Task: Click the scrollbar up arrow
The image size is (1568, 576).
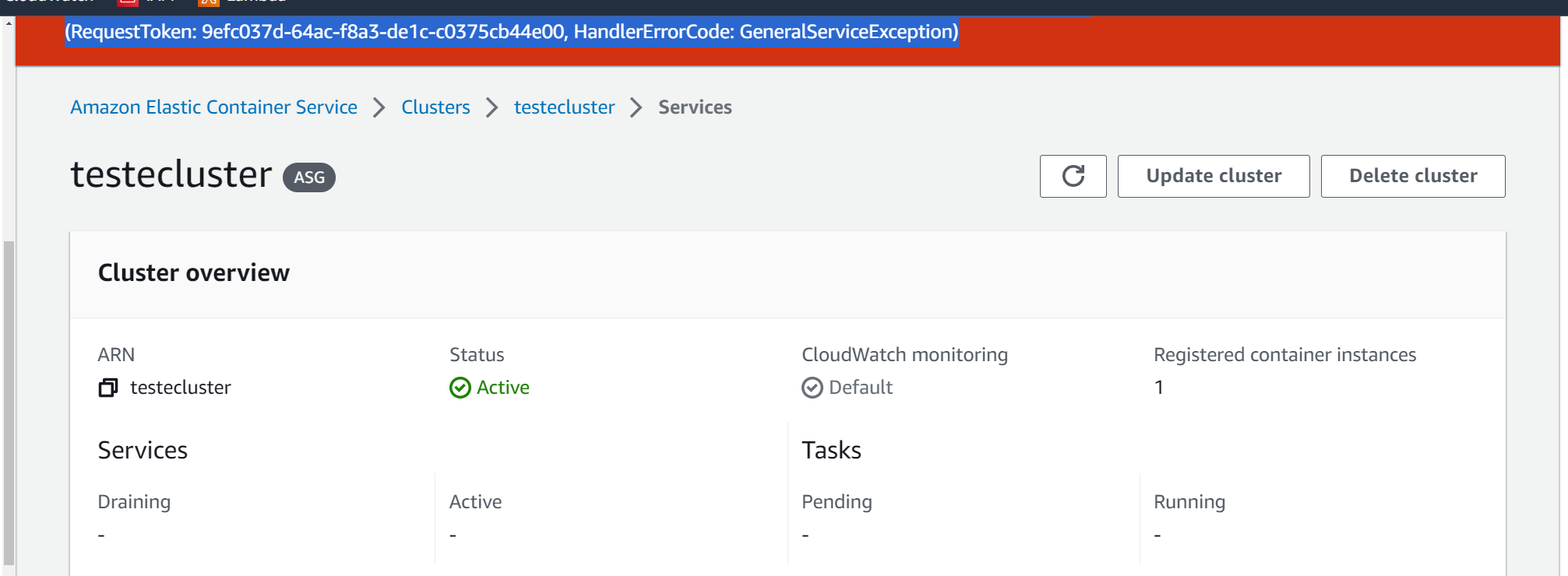Action: [x=9, y=23]
